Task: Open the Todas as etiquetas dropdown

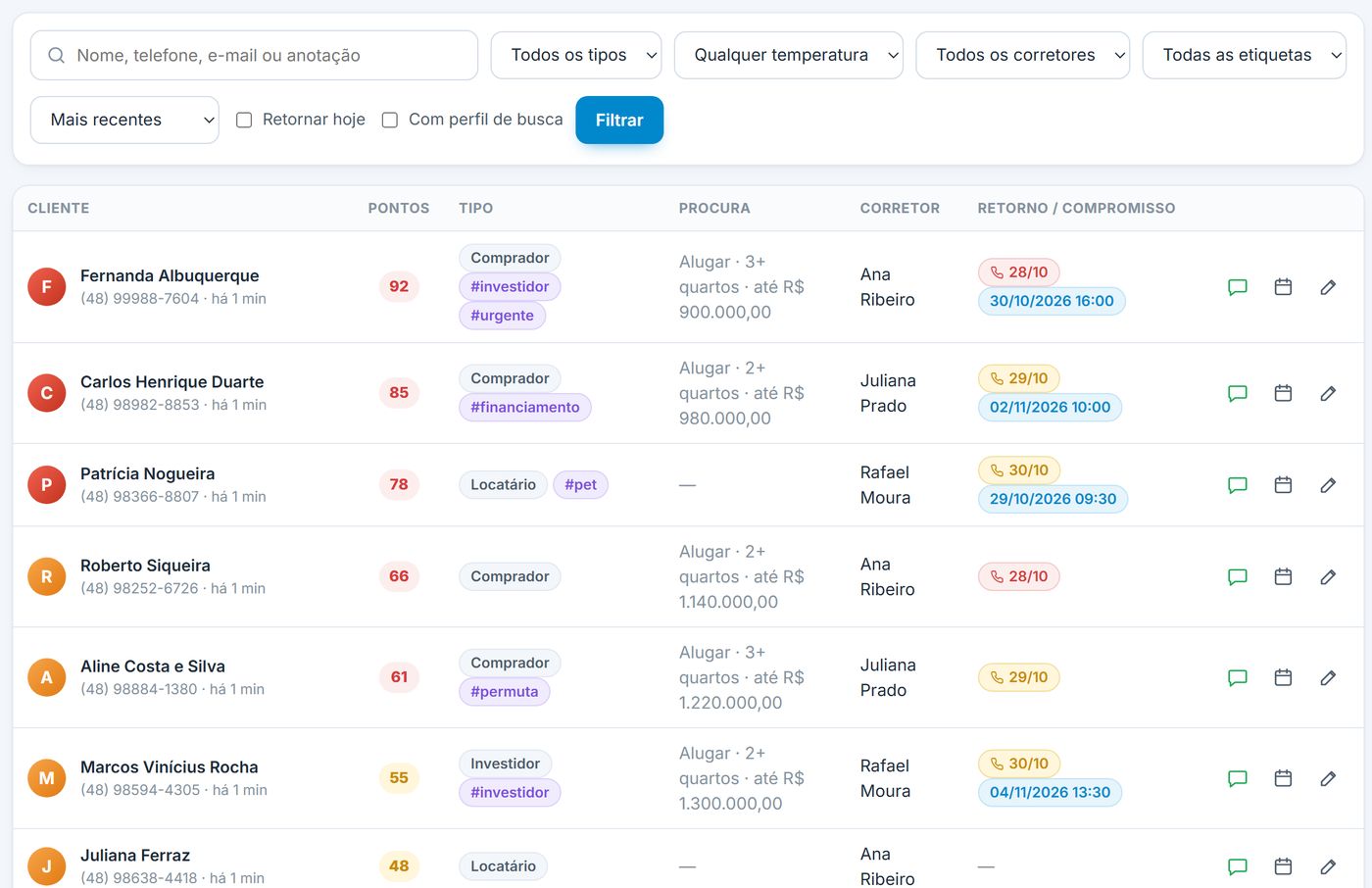Action: click(1245, 55)
